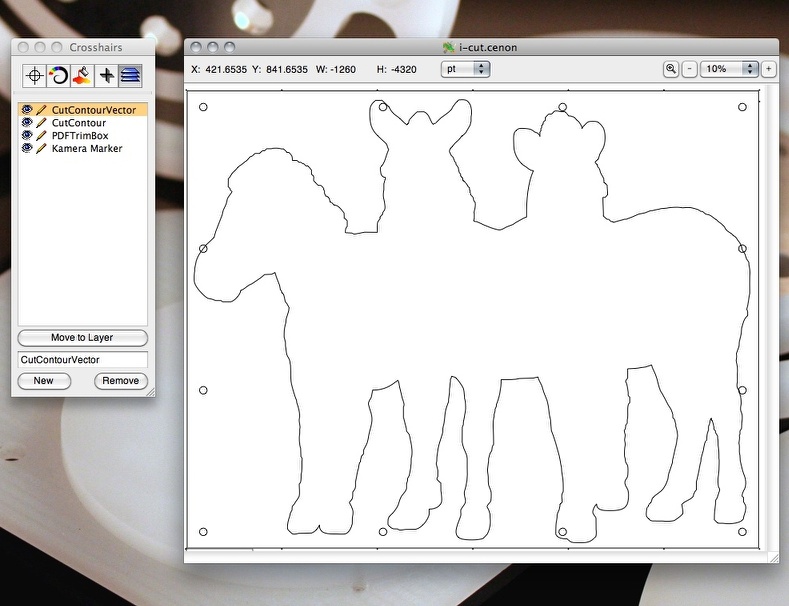Switch to the Layers stack inspector

click(130, 75)
